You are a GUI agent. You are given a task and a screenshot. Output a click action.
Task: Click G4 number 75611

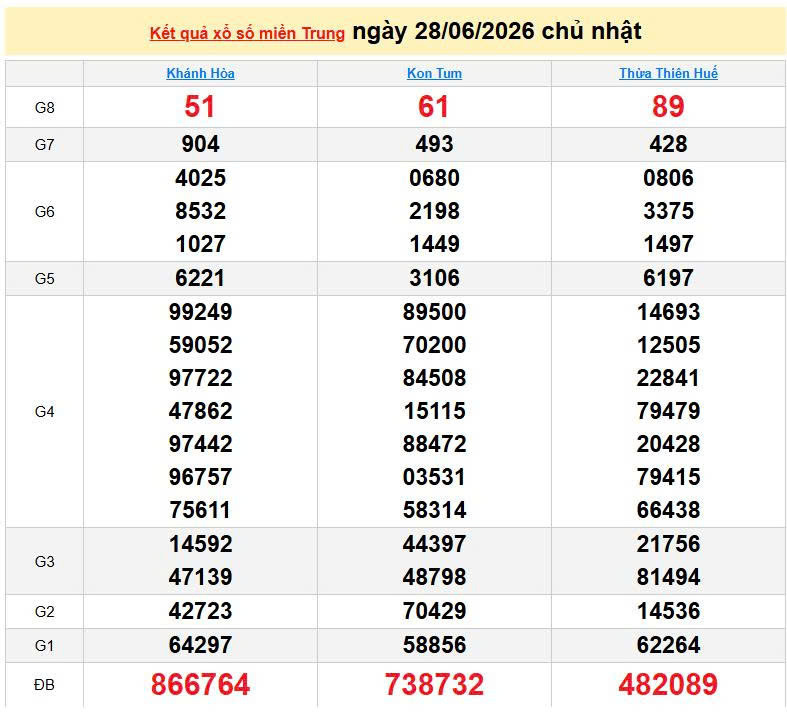pos(200,510)
